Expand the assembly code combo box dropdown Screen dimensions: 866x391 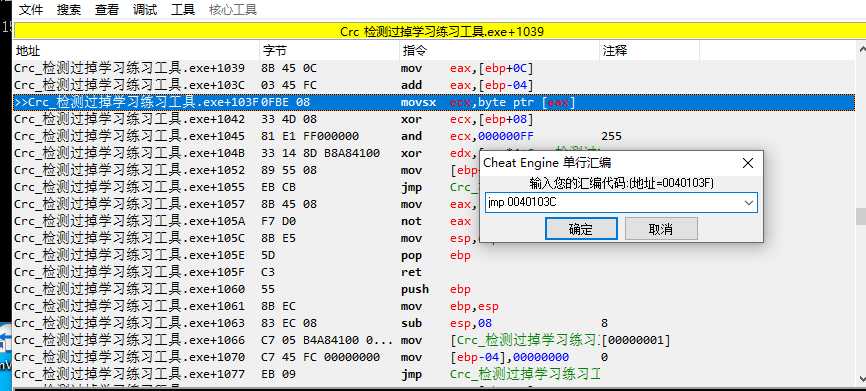(749, 203)
